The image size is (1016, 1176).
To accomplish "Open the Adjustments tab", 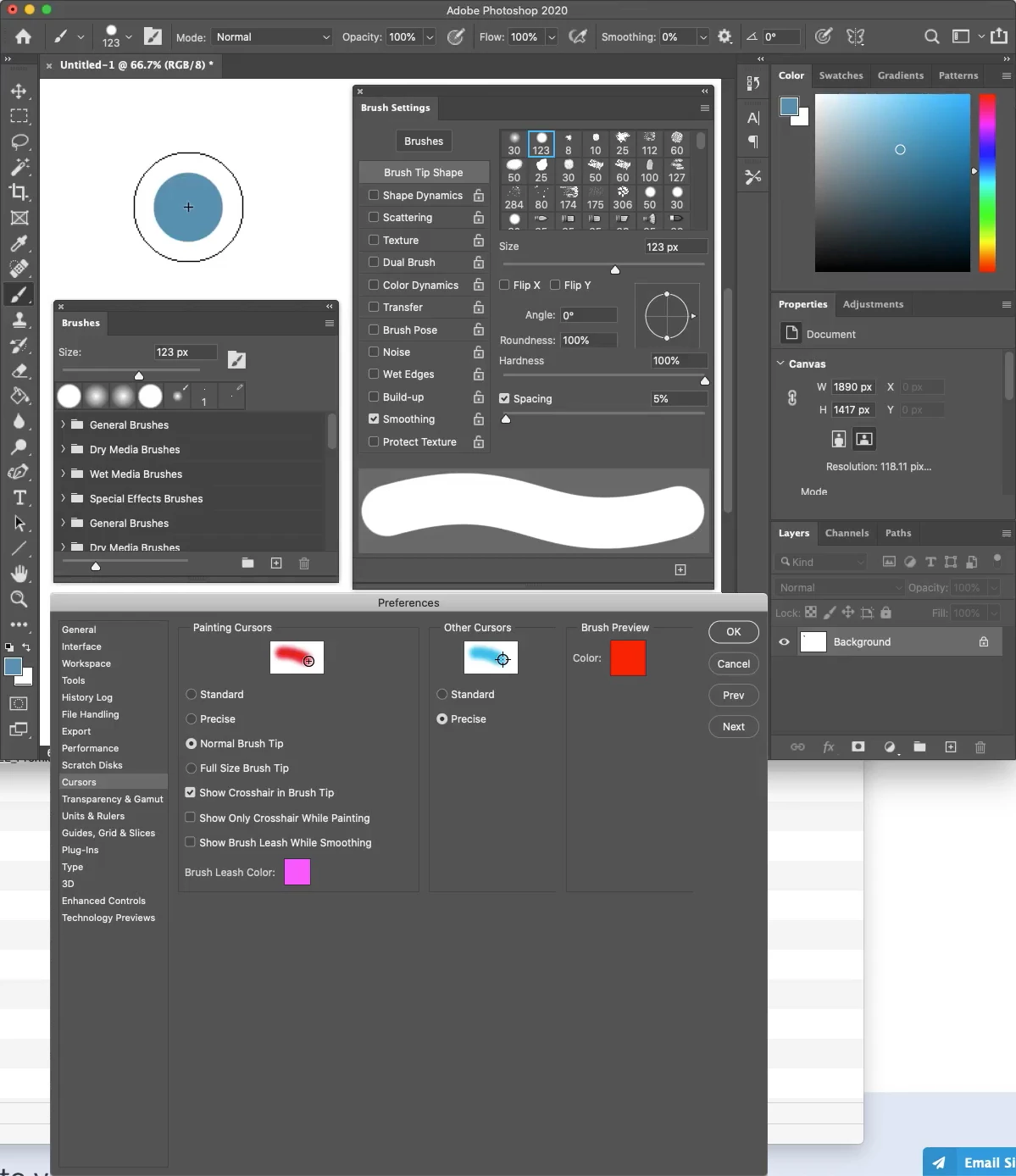I will pyautogui.click(x=873, y=304).
